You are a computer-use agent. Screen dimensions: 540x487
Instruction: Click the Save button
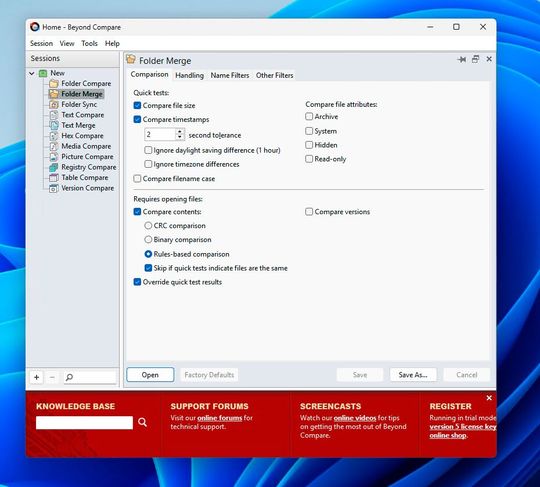click(360, 375)
